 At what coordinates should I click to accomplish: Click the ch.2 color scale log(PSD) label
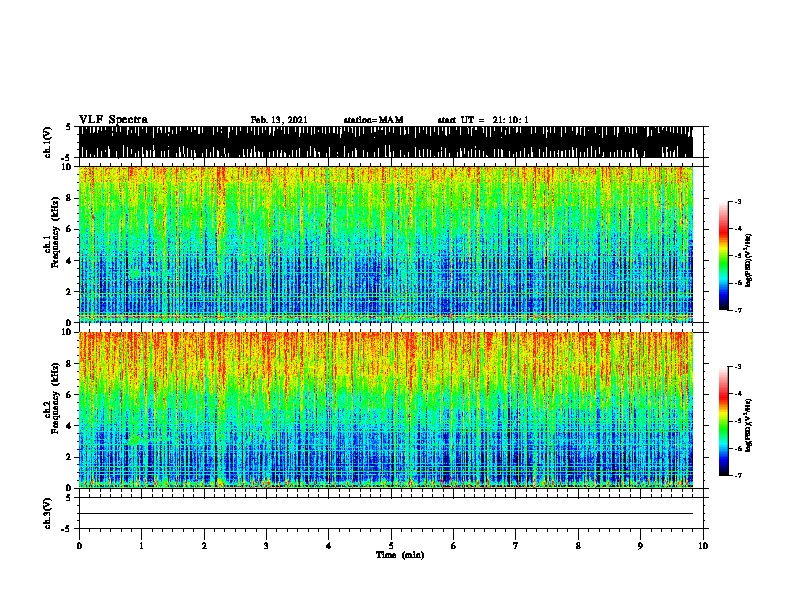(749, 425)
